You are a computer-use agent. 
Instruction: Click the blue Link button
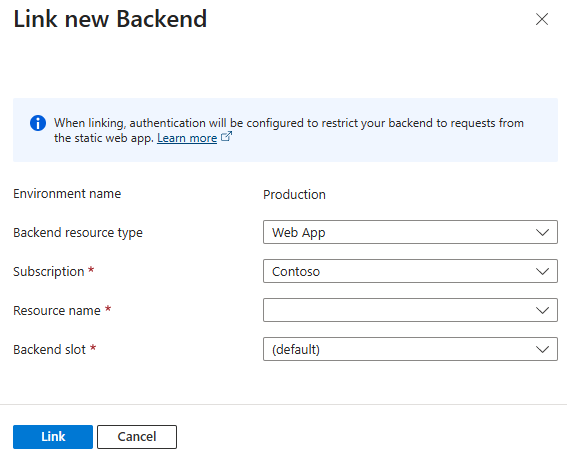click(53, 437)
